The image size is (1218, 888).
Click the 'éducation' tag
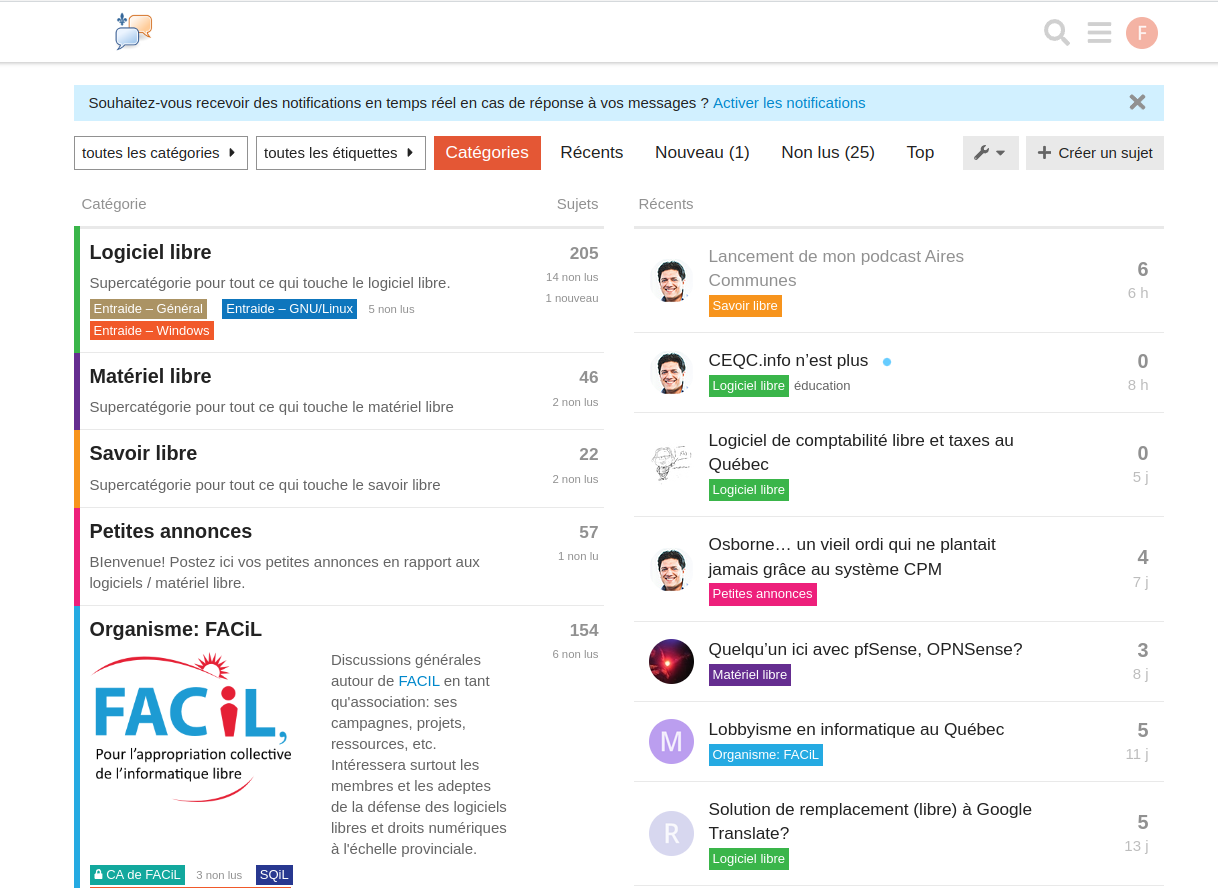822,386
